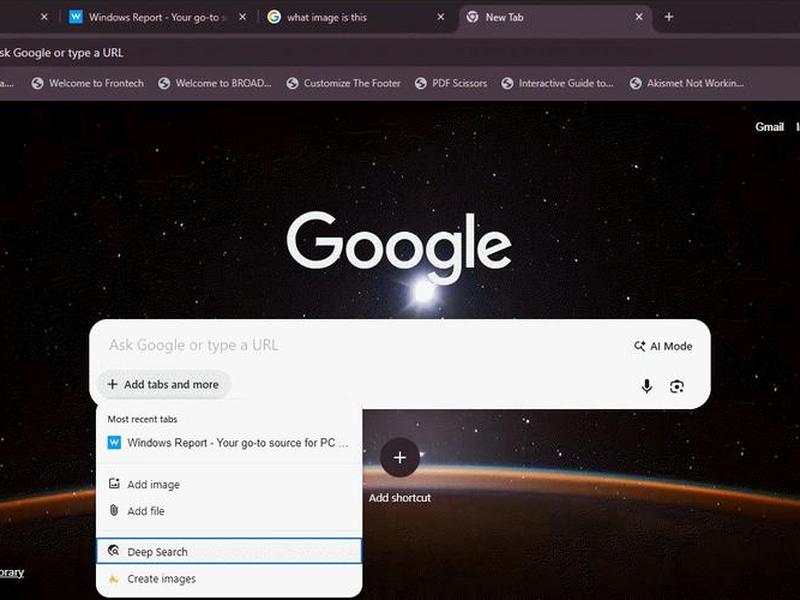Choose Add image from the menu

[229, 484]
